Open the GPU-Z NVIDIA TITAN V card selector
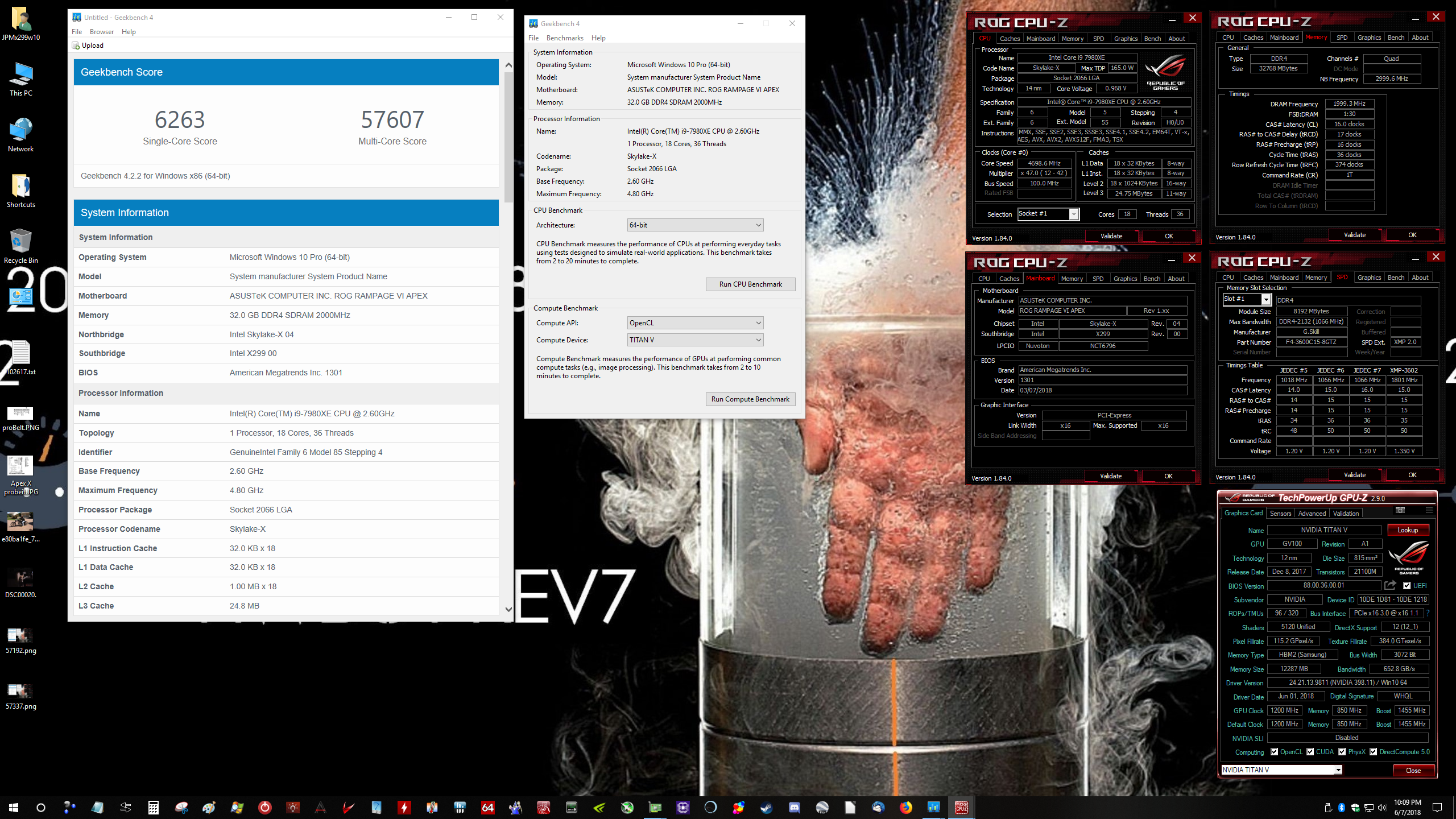Viewport: 1456px width, 819px height. pos(1282,770)
